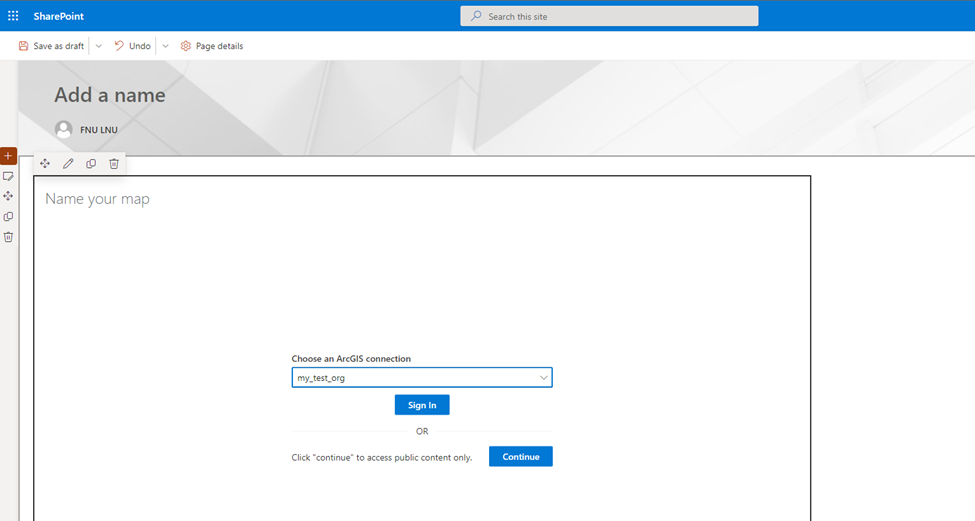Click the Undo button
Screen dimensions: 975x521
pos(132,46)
